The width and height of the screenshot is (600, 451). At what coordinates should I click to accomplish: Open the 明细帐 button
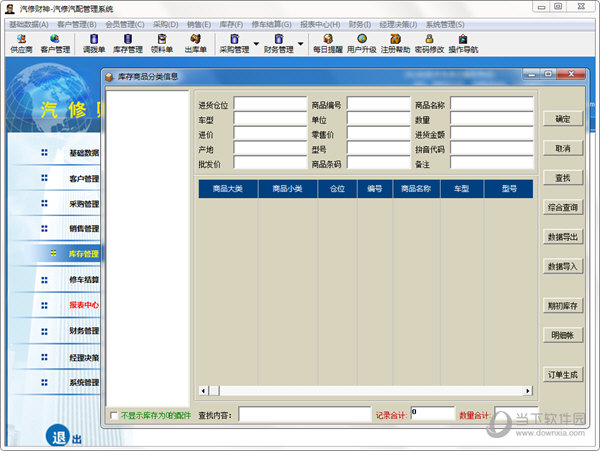click(563, 335)
